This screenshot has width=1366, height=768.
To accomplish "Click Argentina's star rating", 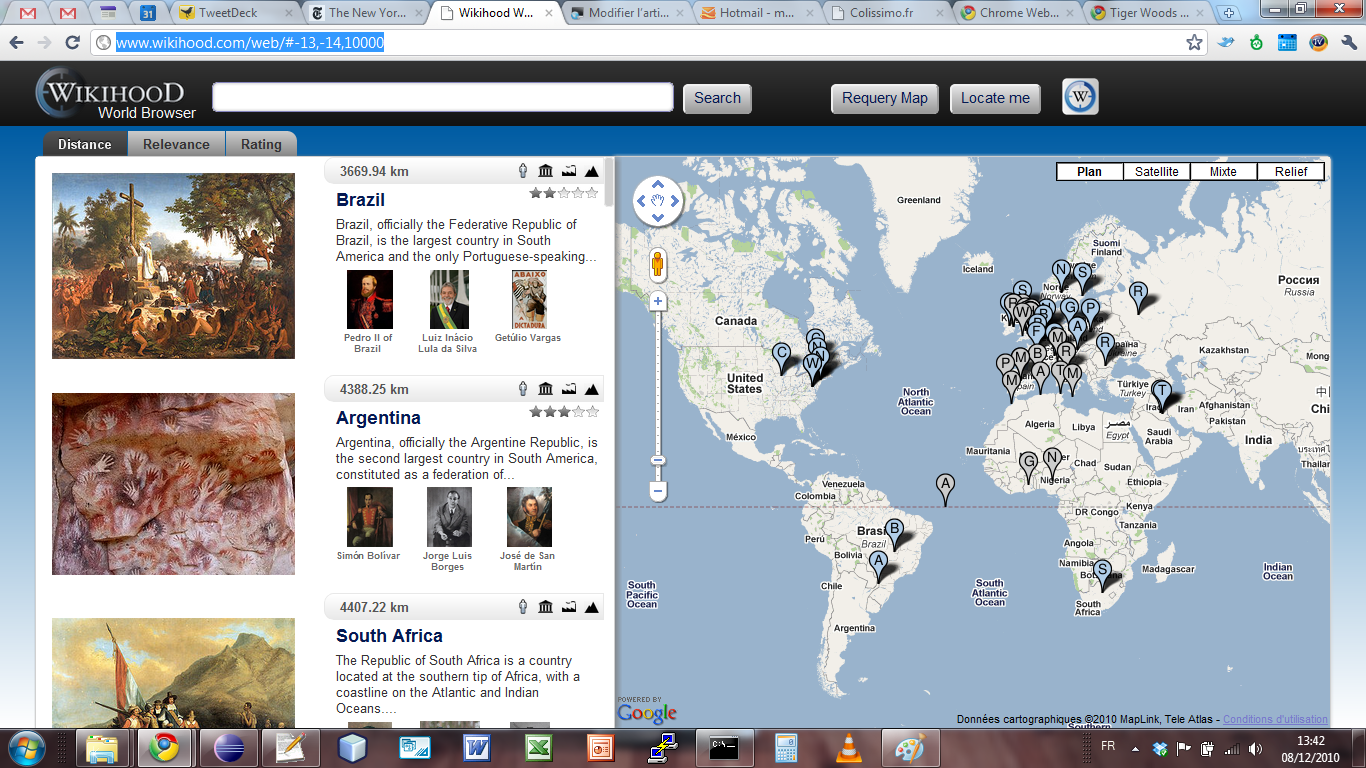I will pos(564,411).
